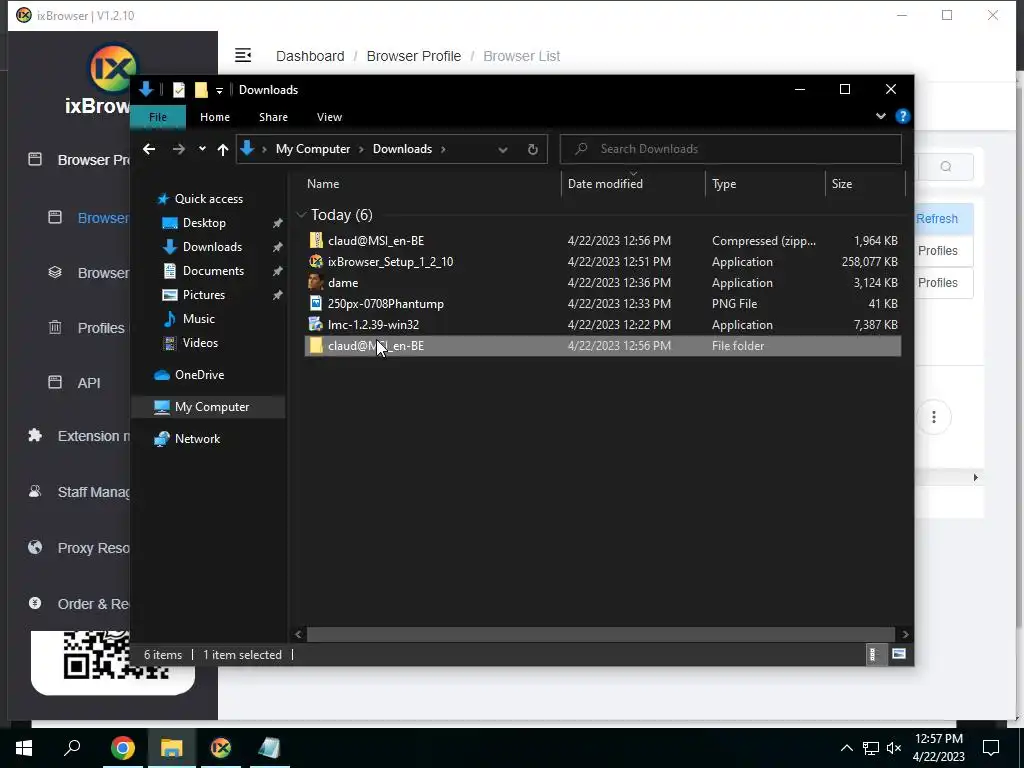
Task: Click Properties icon in quick access toolbar
Action: [178, 89]
